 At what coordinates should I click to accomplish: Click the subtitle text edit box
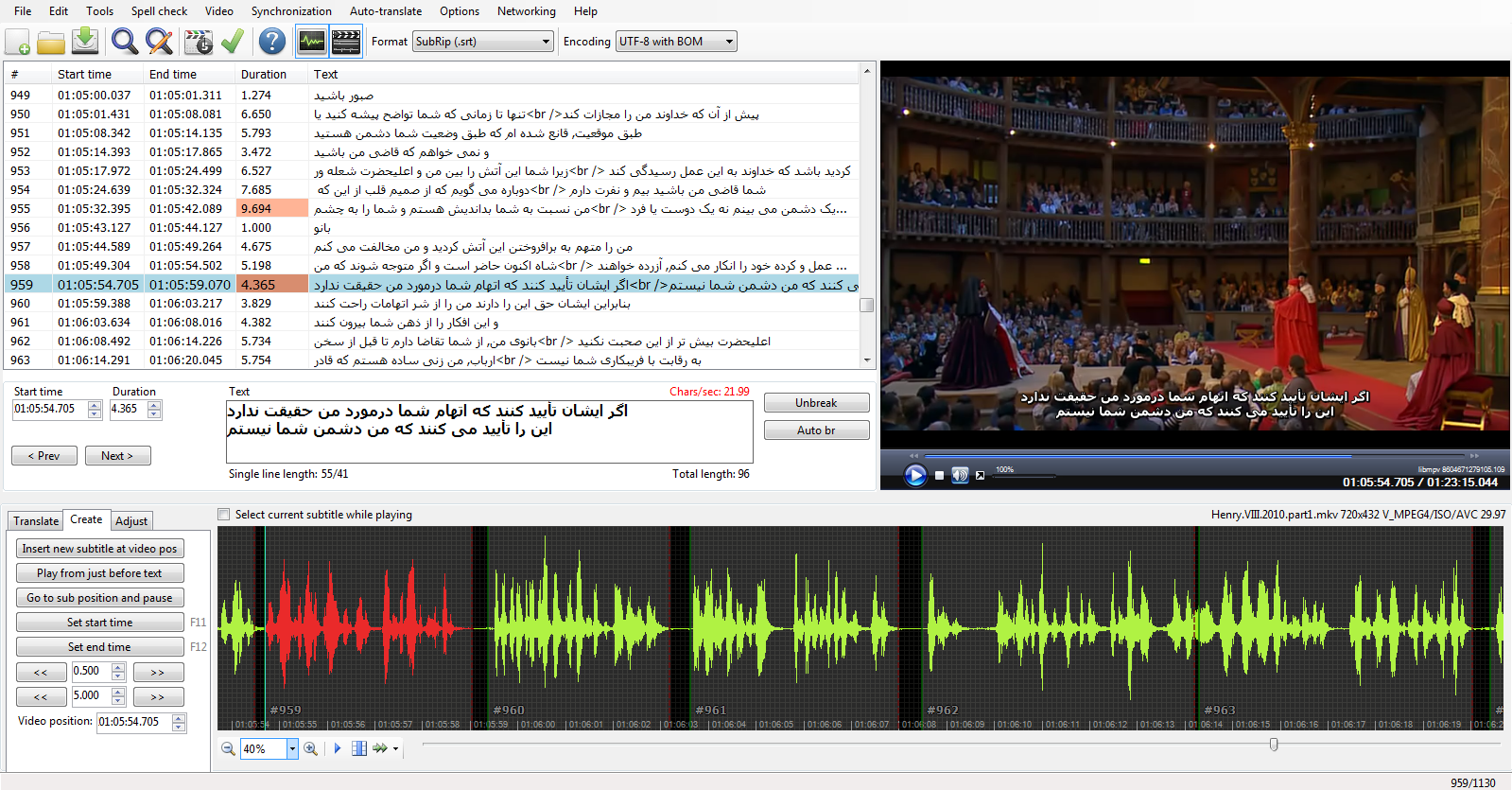489,431
